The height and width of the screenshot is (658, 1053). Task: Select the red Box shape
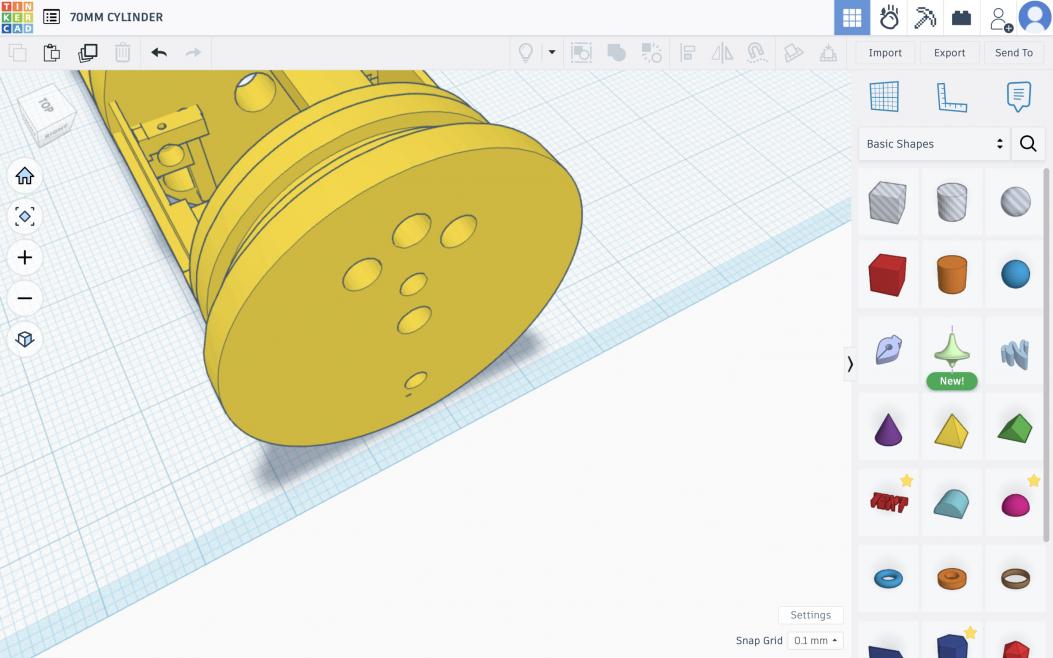886,273
